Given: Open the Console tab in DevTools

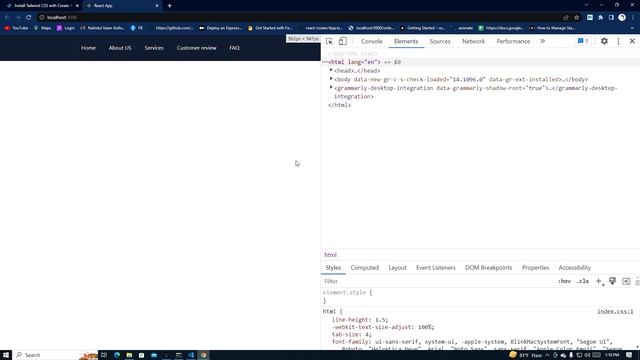Looking at the screenshot, I should [x=371, y=41].
